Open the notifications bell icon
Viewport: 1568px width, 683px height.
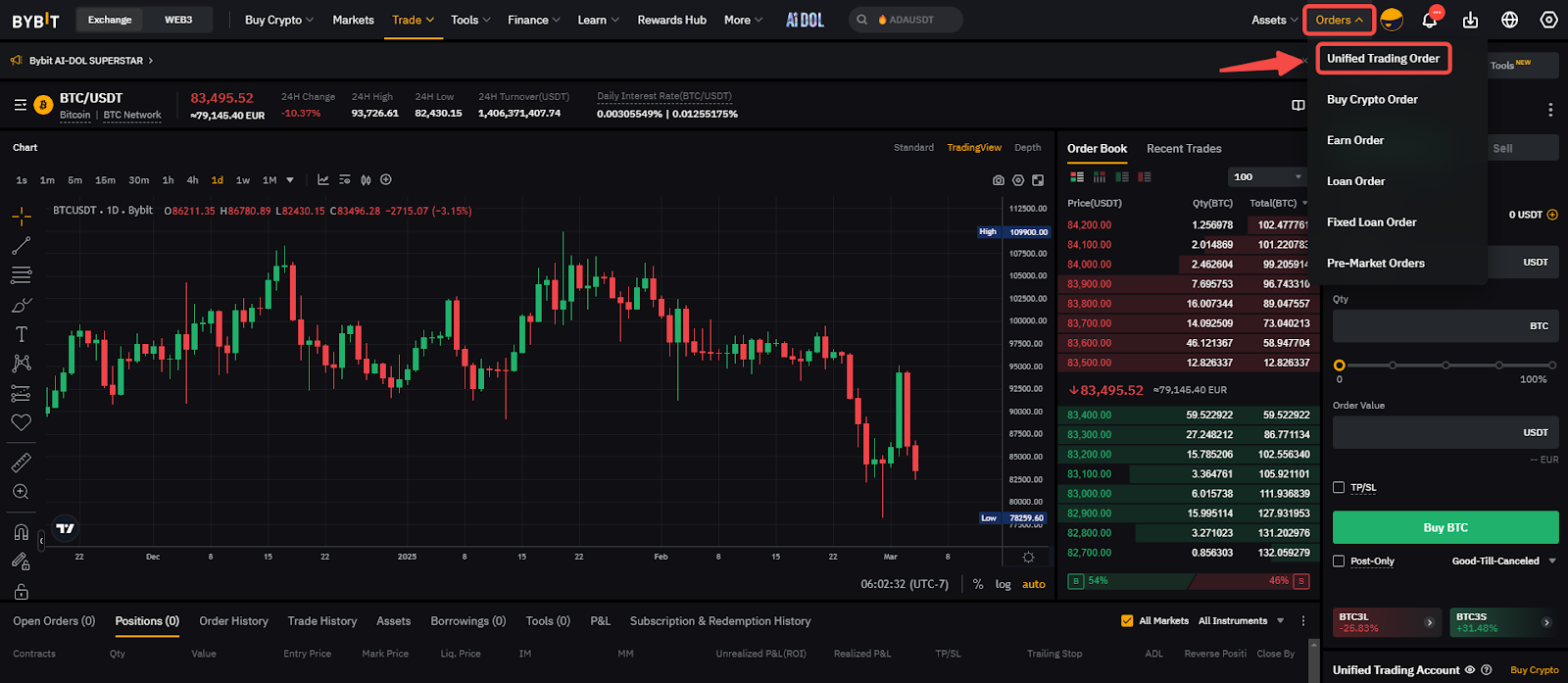coord(1429,21)
